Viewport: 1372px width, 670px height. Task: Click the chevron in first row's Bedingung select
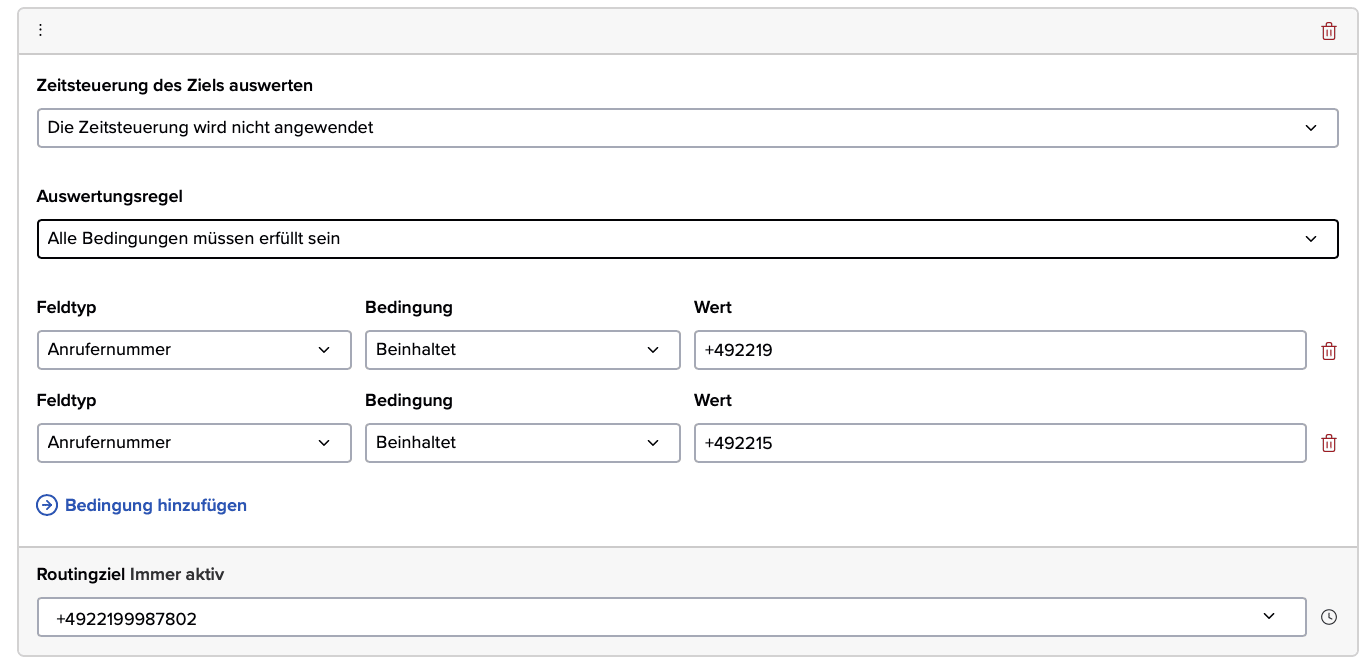(653, 350)
